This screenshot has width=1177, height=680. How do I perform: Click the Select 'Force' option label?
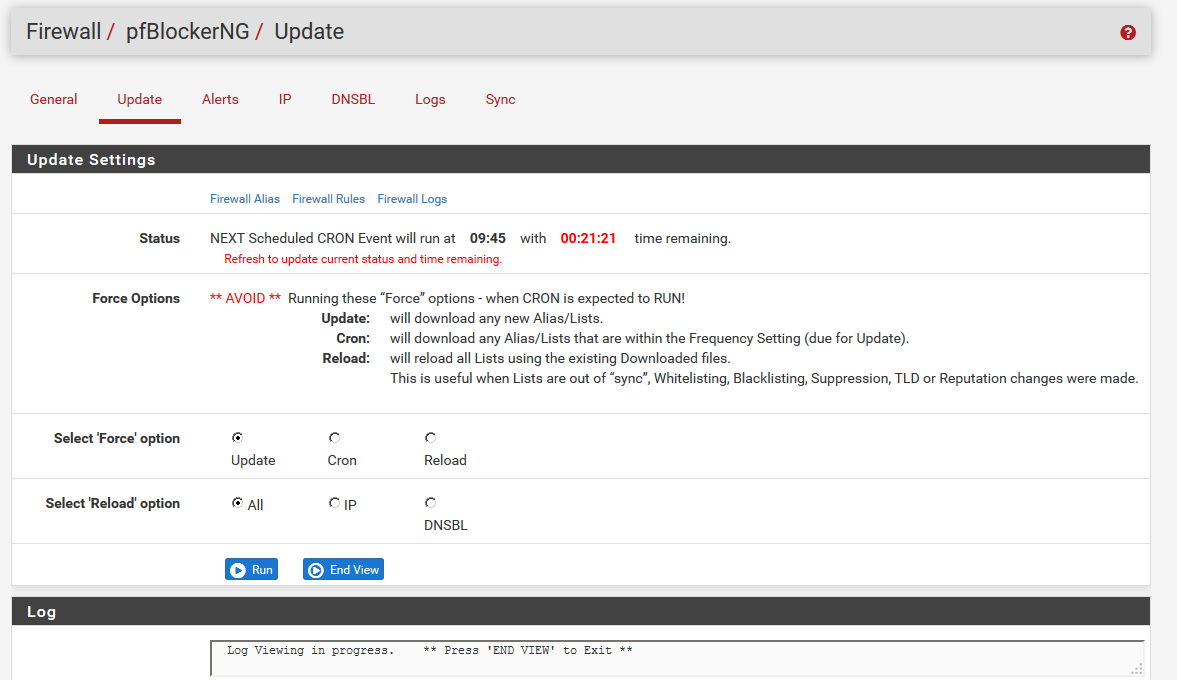[x=116, y=438]
